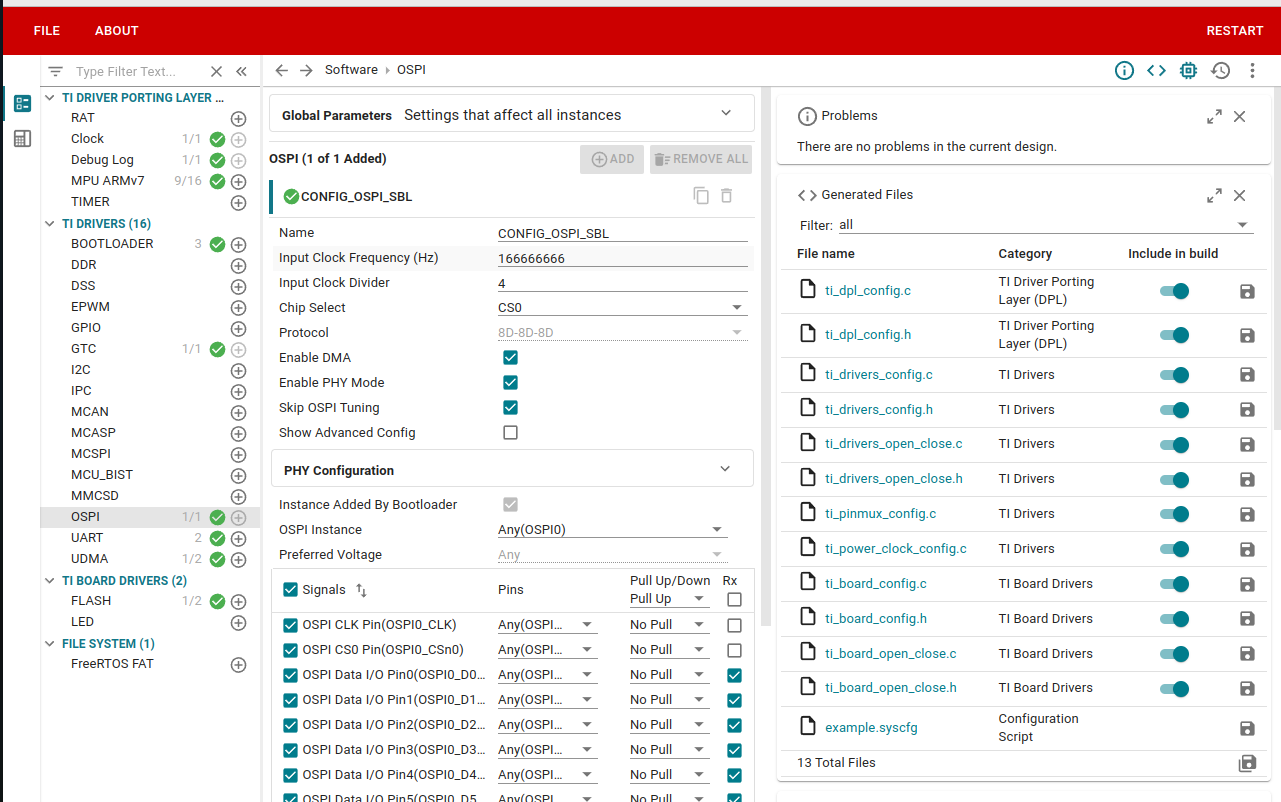
Task: Open the ti_drivers_open_close.c file link
Action: [x=893, y=444]
